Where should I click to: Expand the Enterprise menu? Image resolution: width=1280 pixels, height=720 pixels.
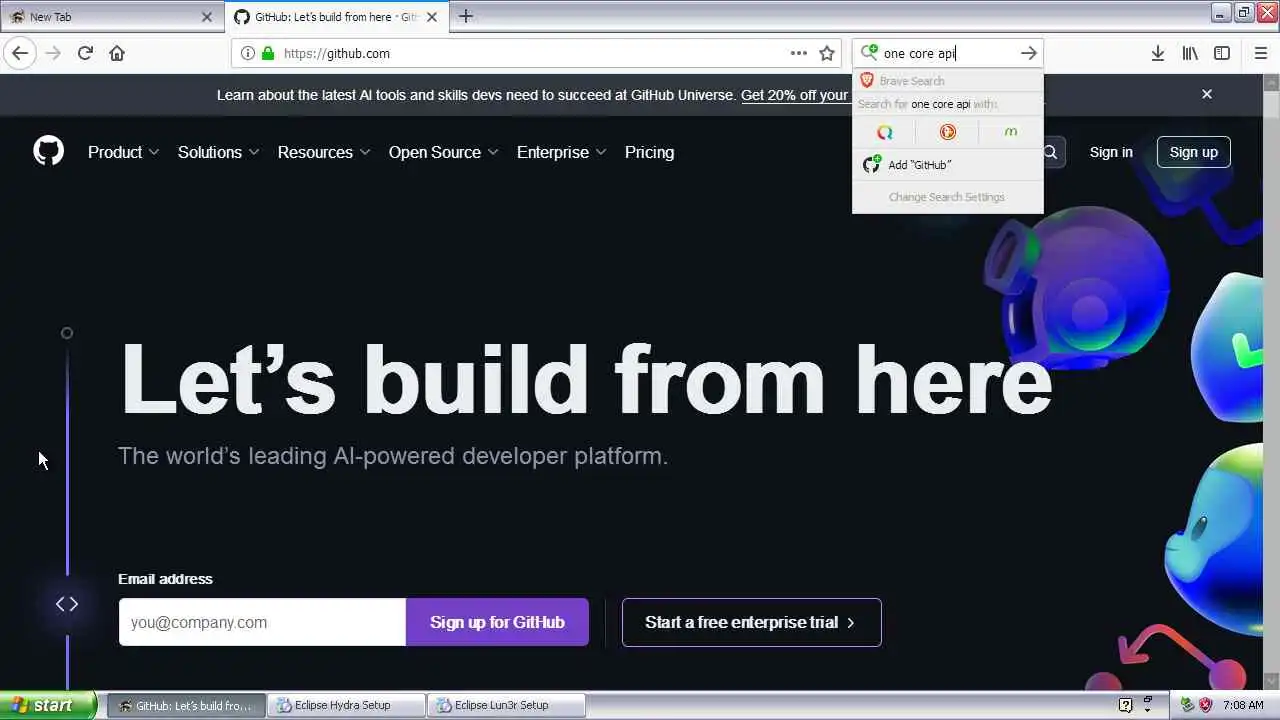561,152
